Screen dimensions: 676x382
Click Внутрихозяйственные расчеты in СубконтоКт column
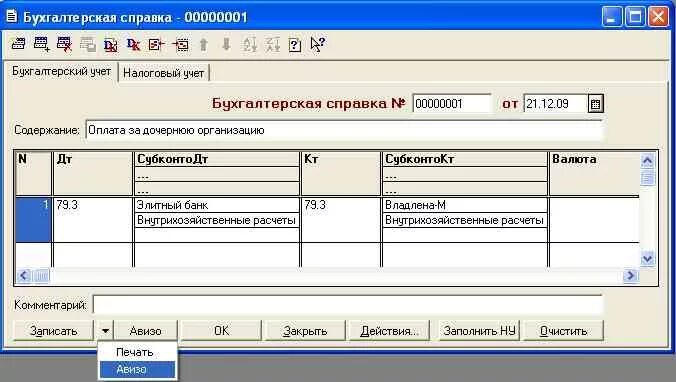click(464, 220)
